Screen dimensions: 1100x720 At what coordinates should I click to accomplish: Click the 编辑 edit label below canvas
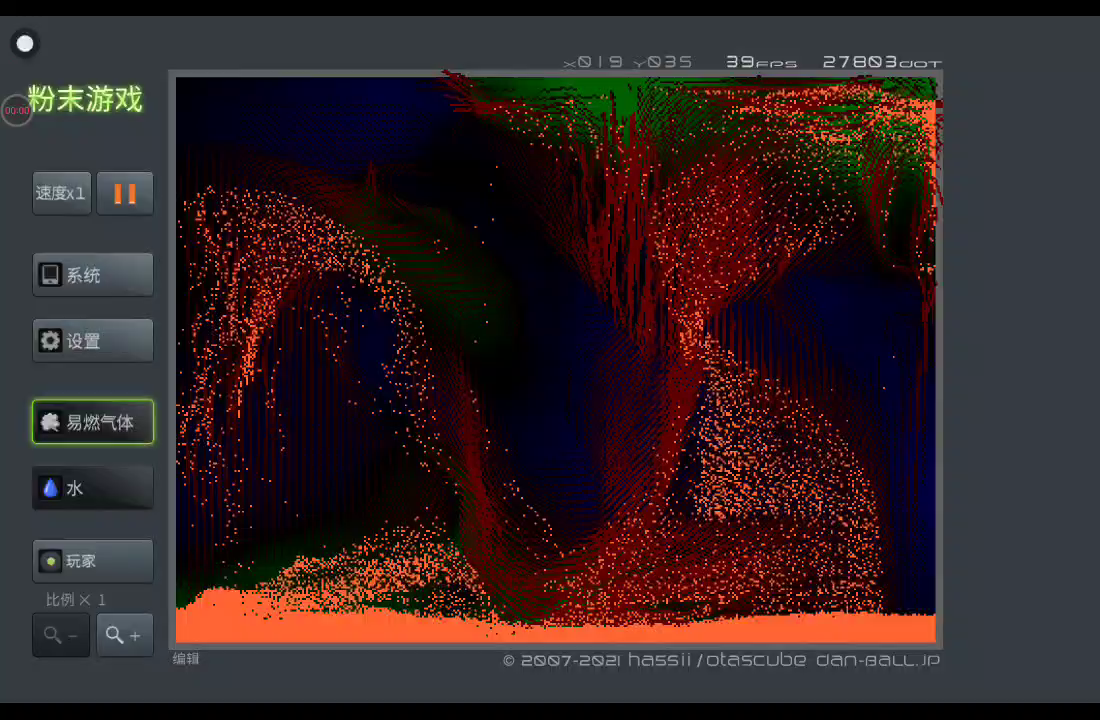click(186, 659)
